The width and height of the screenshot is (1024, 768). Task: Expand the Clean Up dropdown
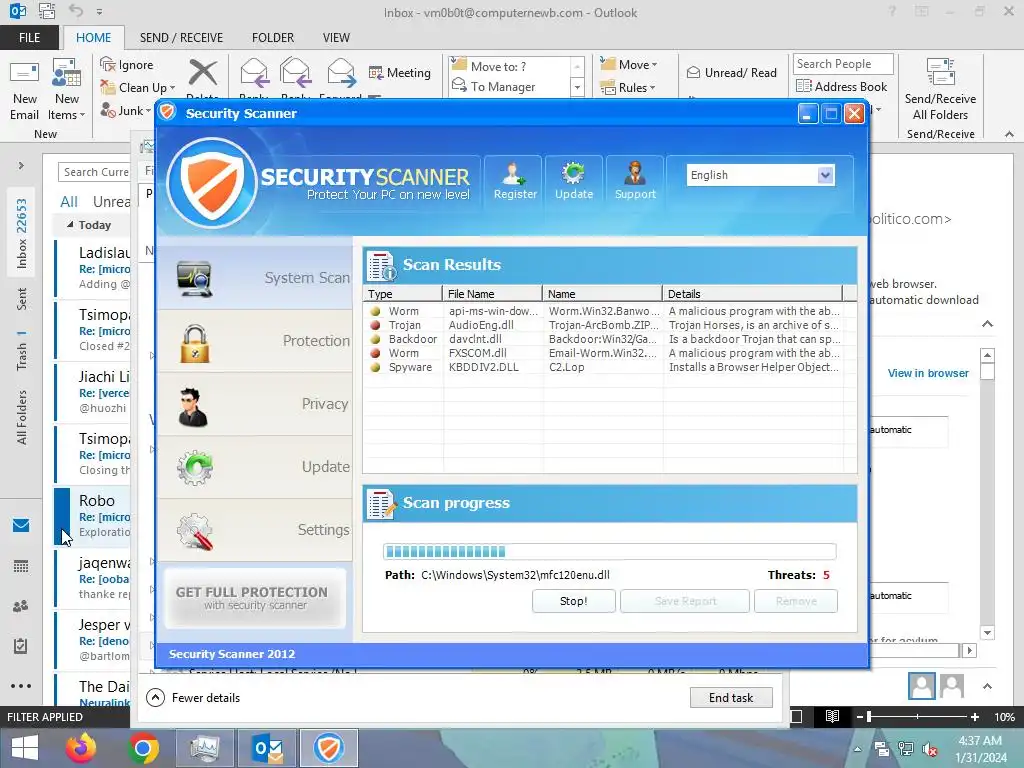point(172,88)
